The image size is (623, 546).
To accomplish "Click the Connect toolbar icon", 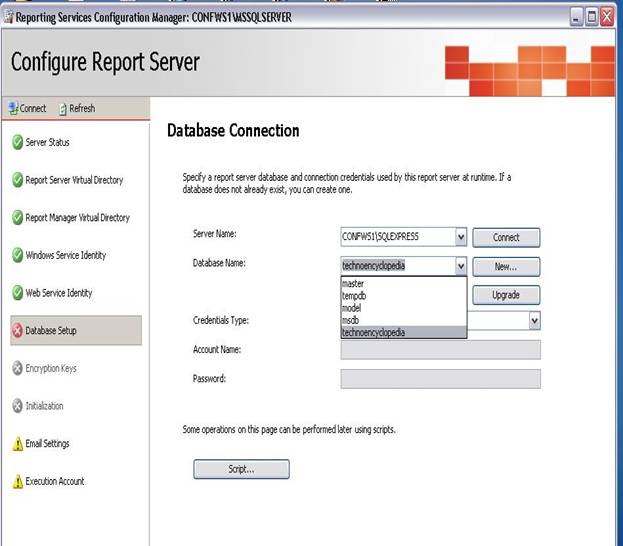I will coord(12,108).
